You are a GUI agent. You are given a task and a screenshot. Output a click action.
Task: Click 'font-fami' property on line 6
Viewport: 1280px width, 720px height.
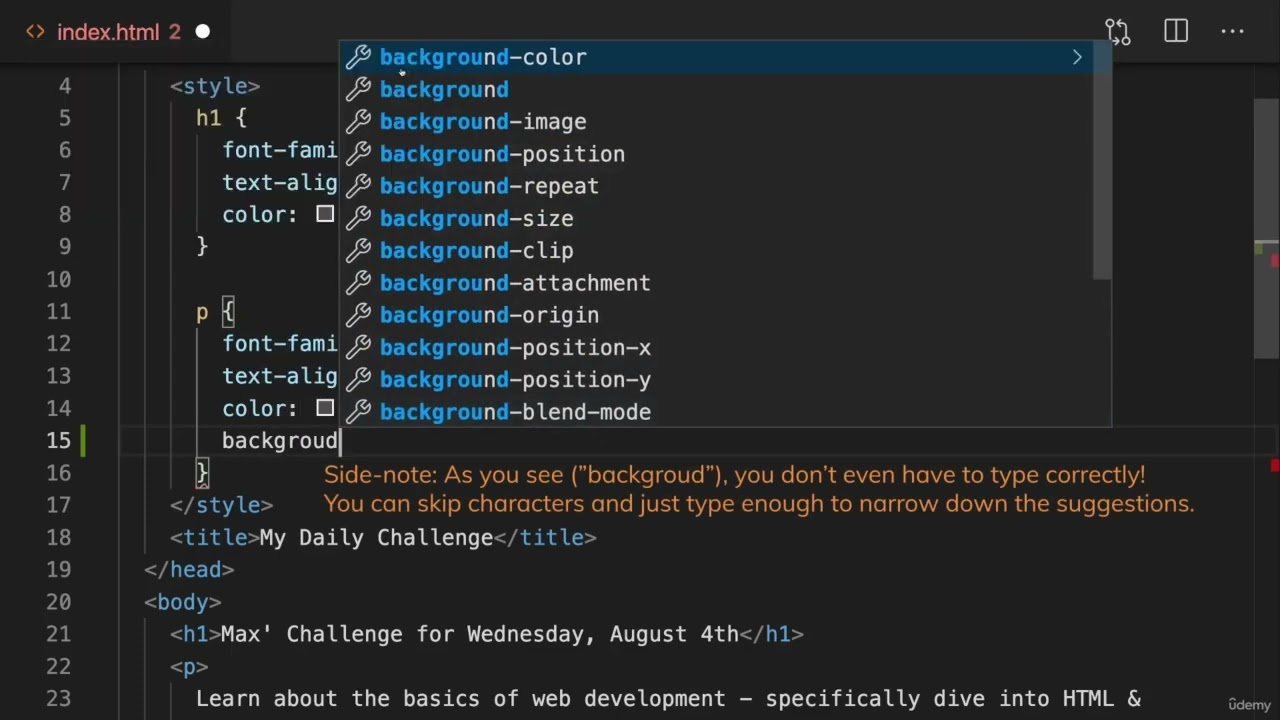(280, 150)
